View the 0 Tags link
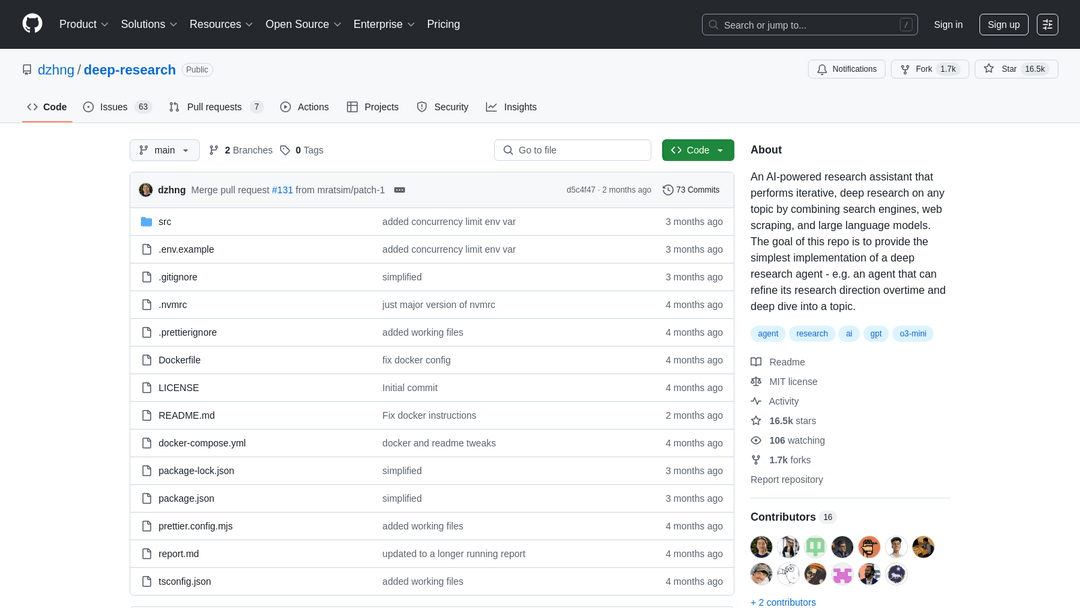Viewport: 1080px width, 608px height. (302, 150)
